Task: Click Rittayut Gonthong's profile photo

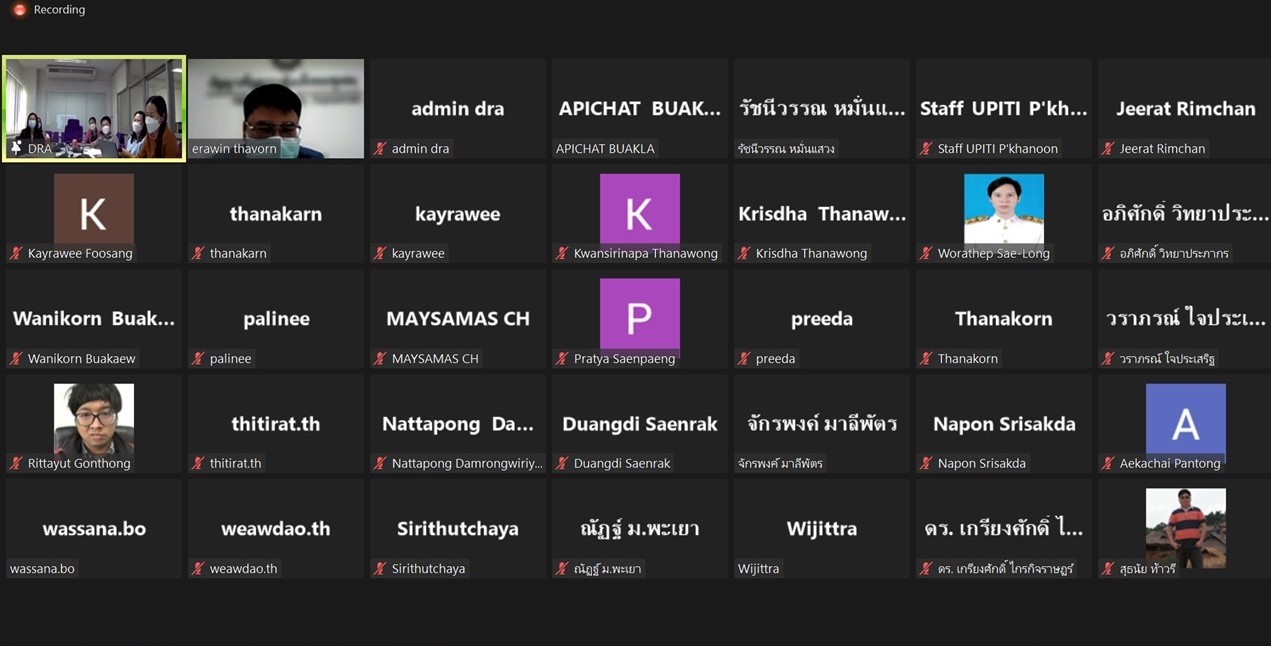Action: click(x=94, y=418)
